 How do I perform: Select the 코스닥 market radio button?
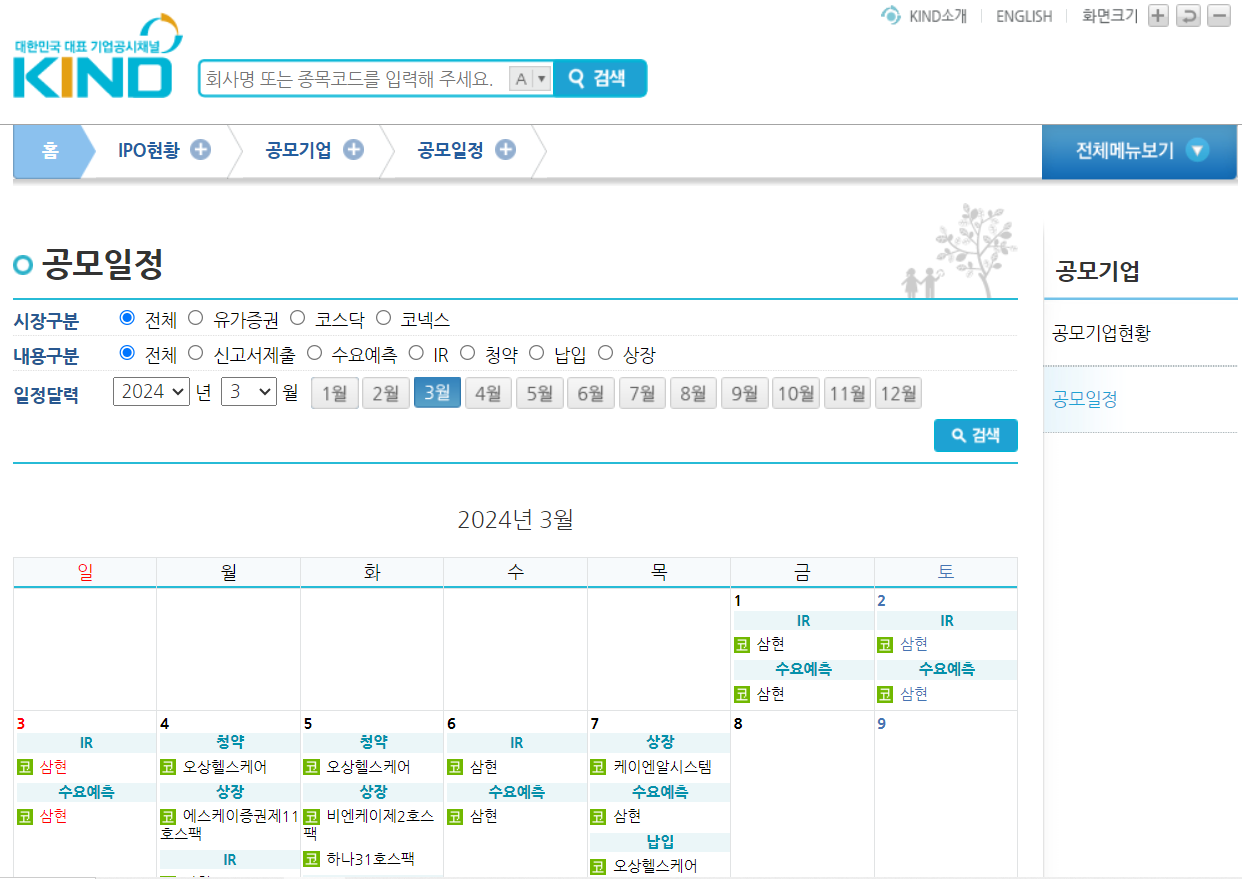pyautogui.click(x=297, y=317)
